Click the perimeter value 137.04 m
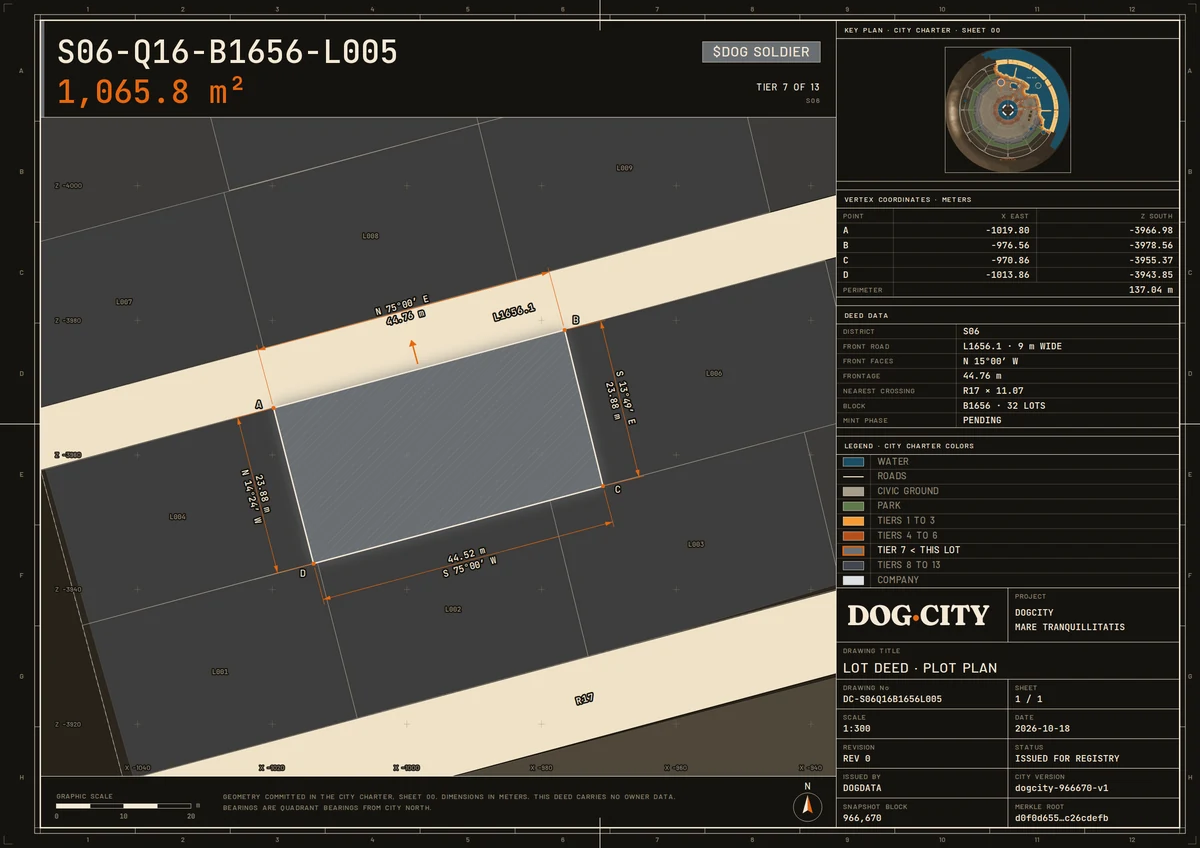This screenshot has height=848, width=1200. point(1149,290)
